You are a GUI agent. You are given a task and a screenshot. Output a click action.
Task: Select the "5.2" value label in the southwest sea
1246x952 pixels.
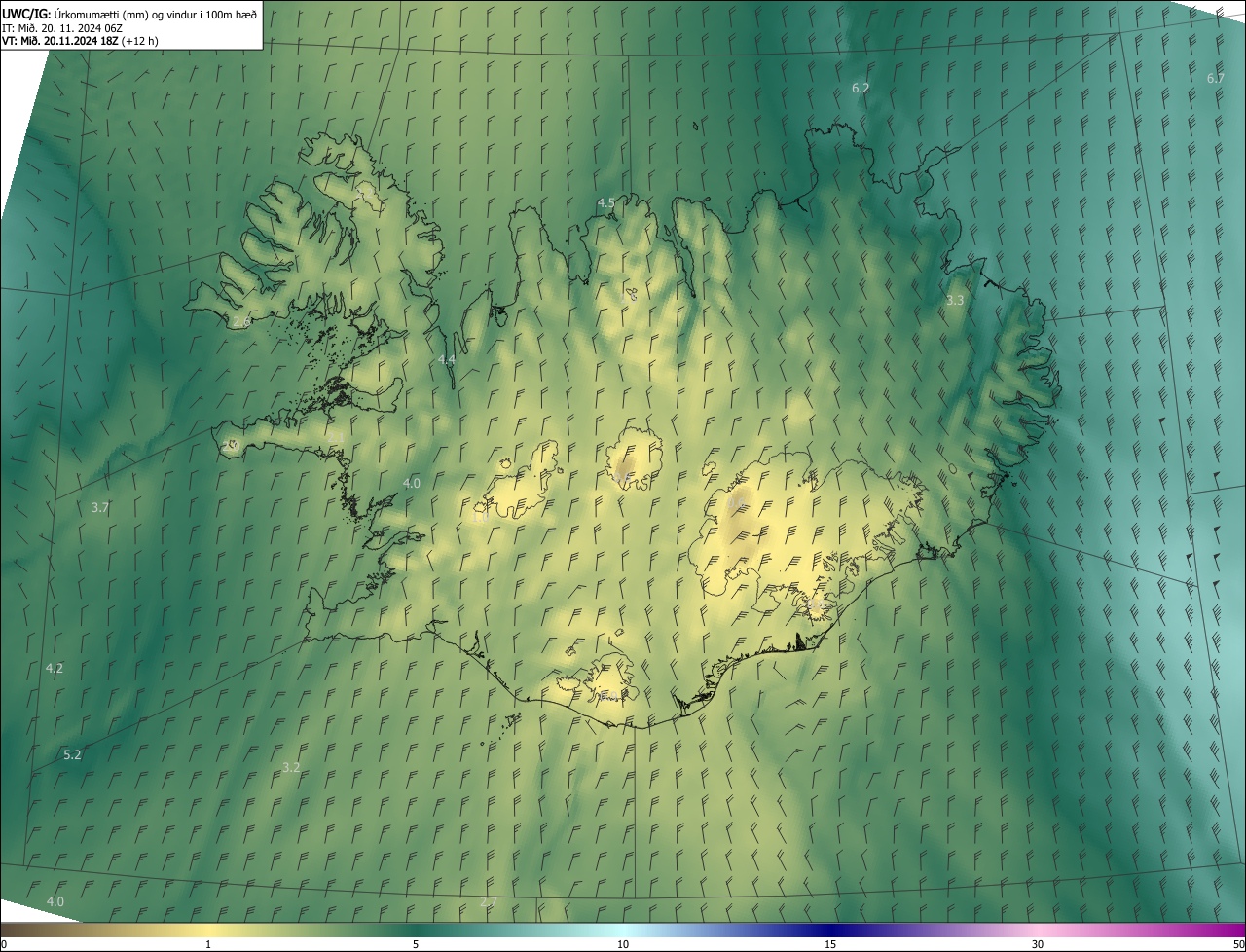point(72,754)
